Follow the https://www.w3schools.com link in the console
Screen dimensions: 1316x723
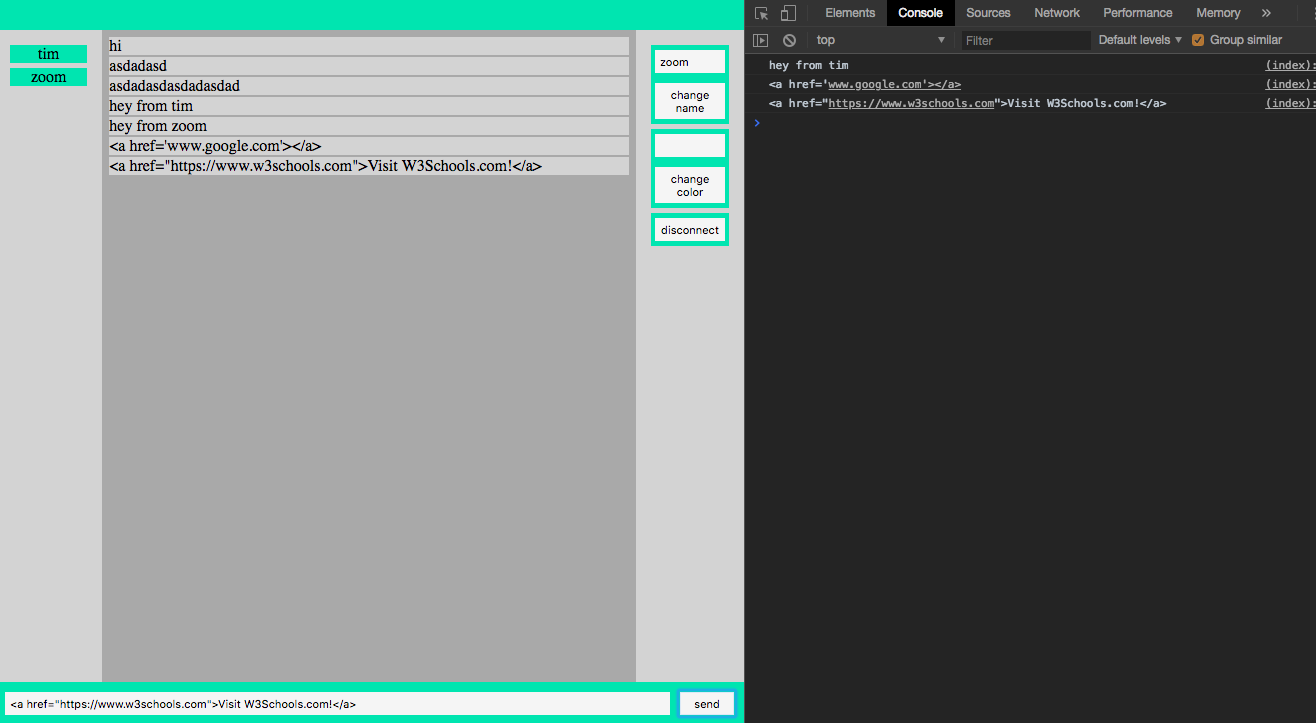(912, 103)
